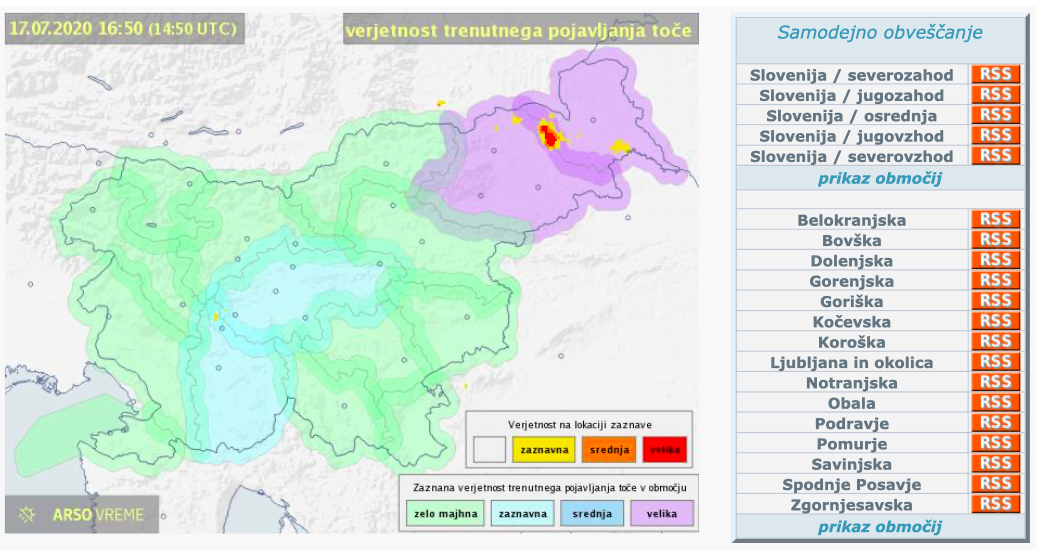Click the ARSO VREME logo
This screenshot has height=550, width=1038.
coord(82,515)
